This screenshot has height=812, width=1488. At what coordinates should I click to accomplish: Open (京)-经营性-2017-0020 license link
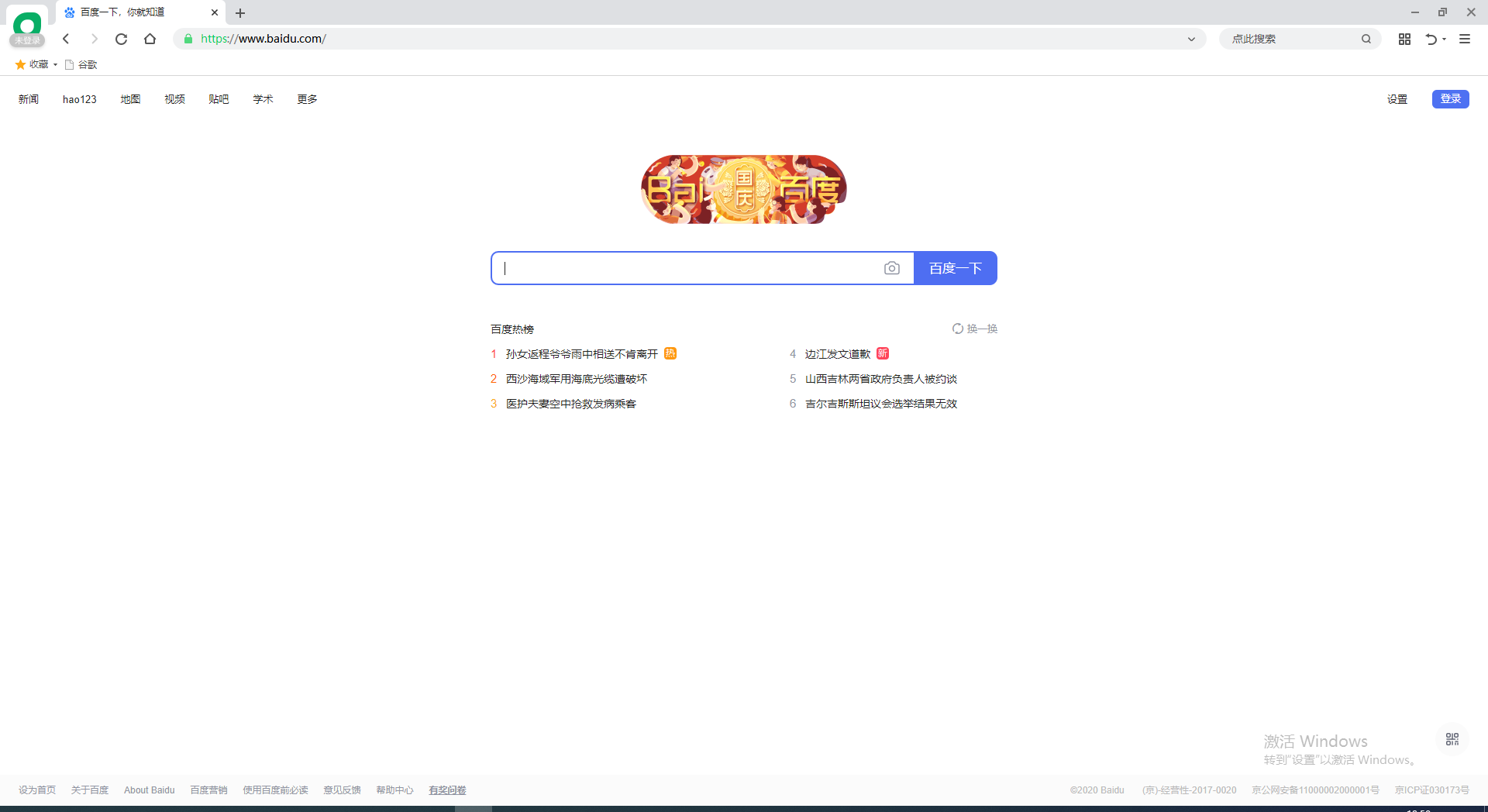[1189, 790]
